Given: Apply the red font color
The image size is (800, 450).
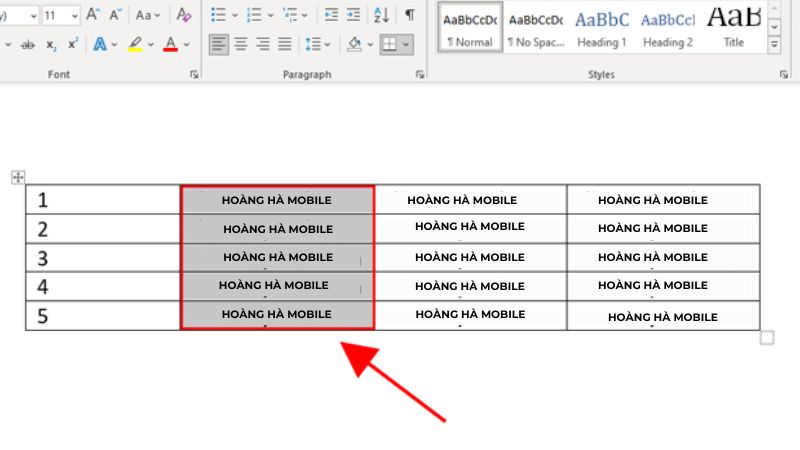Looking at the screenshot, I should (170, 45).
